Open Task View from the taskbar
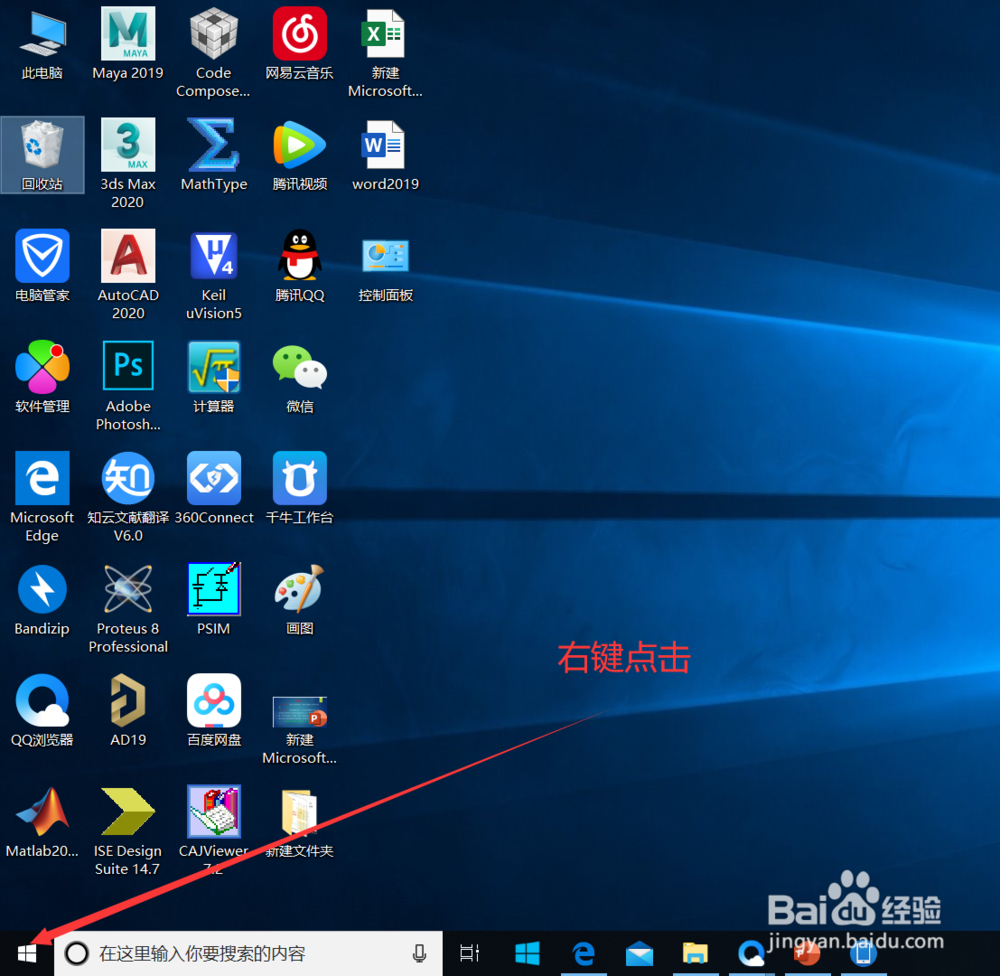1000x976 pixels. [469, 954]
